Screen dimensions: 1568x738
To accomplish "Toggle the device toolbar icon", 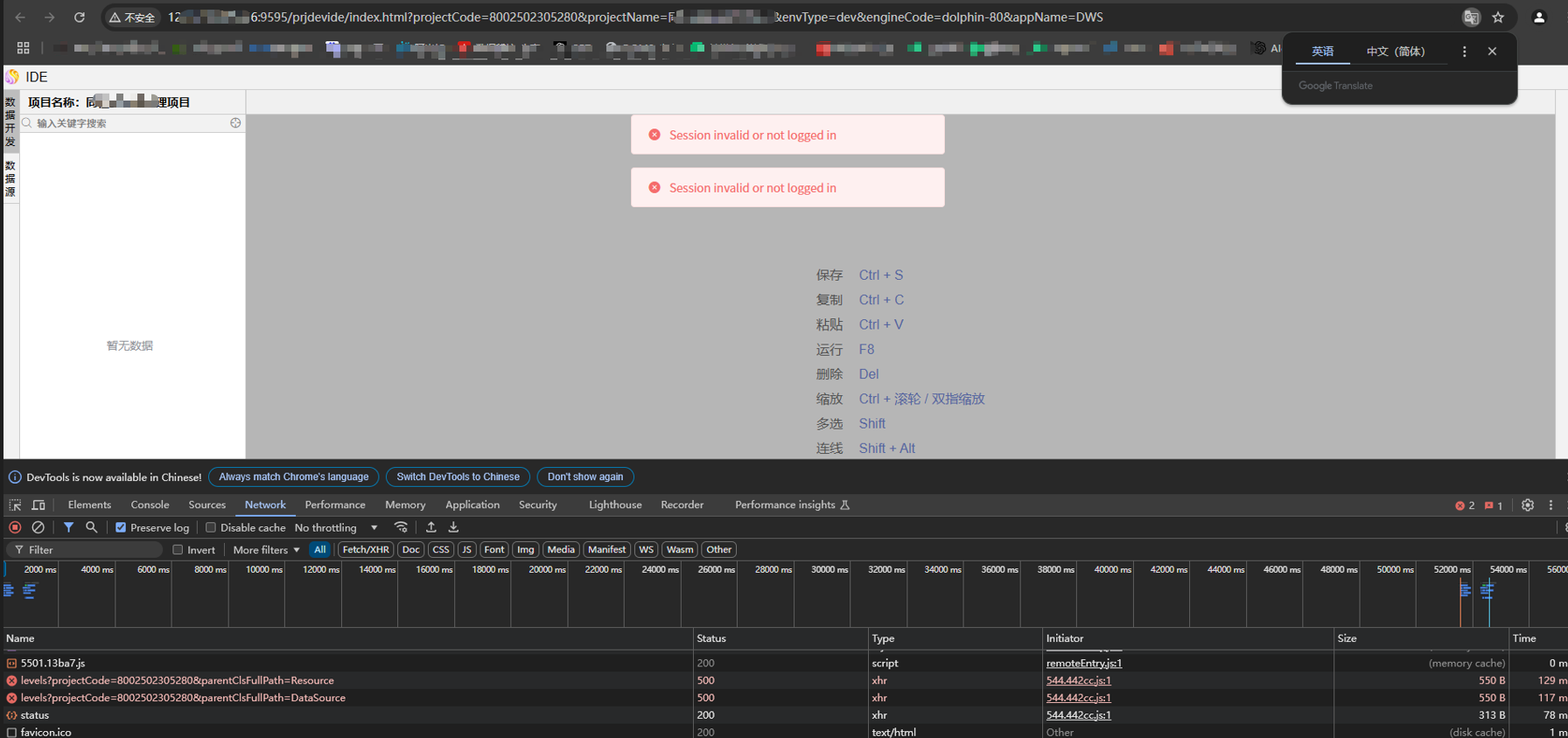I will tap(38, 505).
